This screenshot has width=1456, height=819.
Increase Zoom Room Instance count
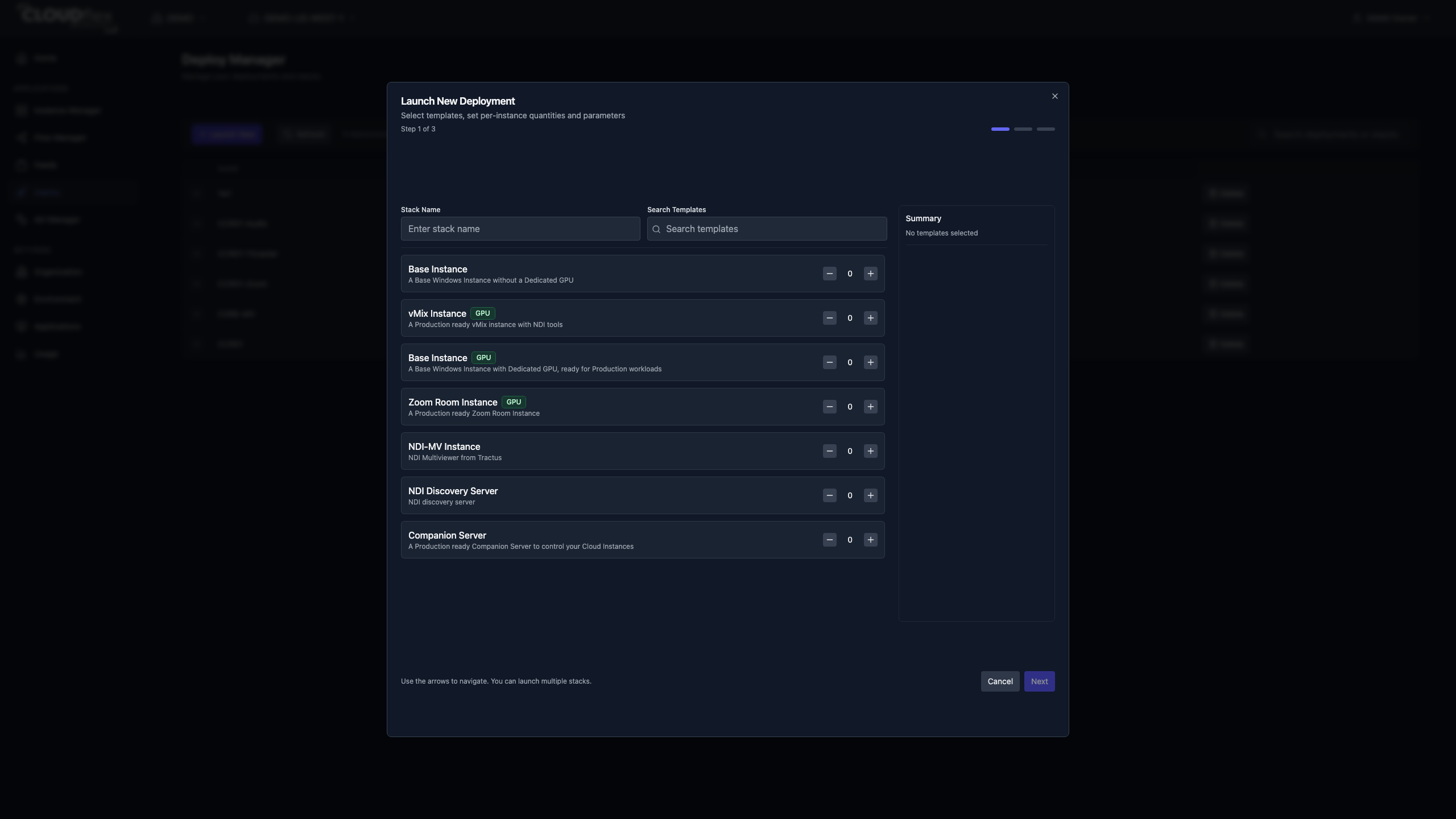[x=870, y=407]
